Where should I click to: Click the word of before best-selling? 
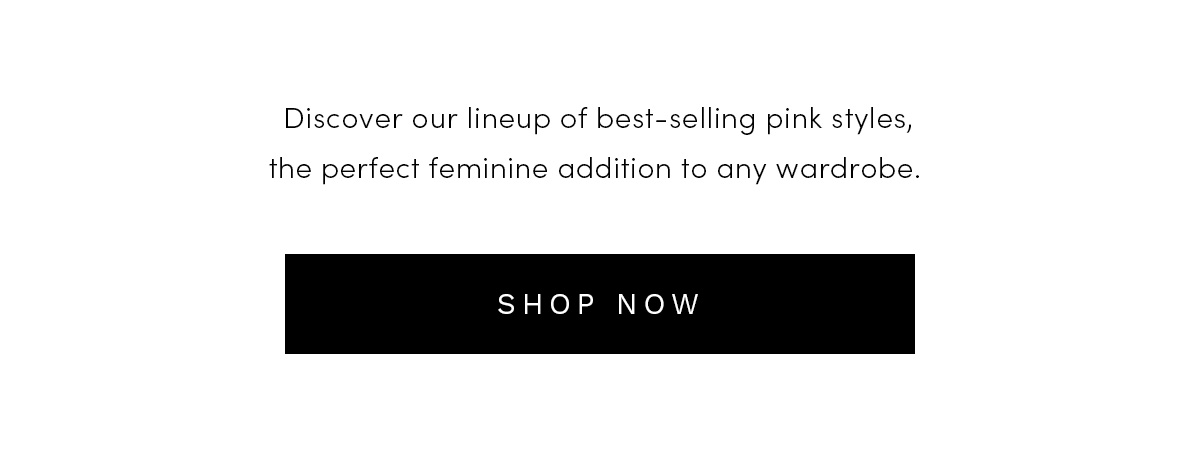click(572, 119)
